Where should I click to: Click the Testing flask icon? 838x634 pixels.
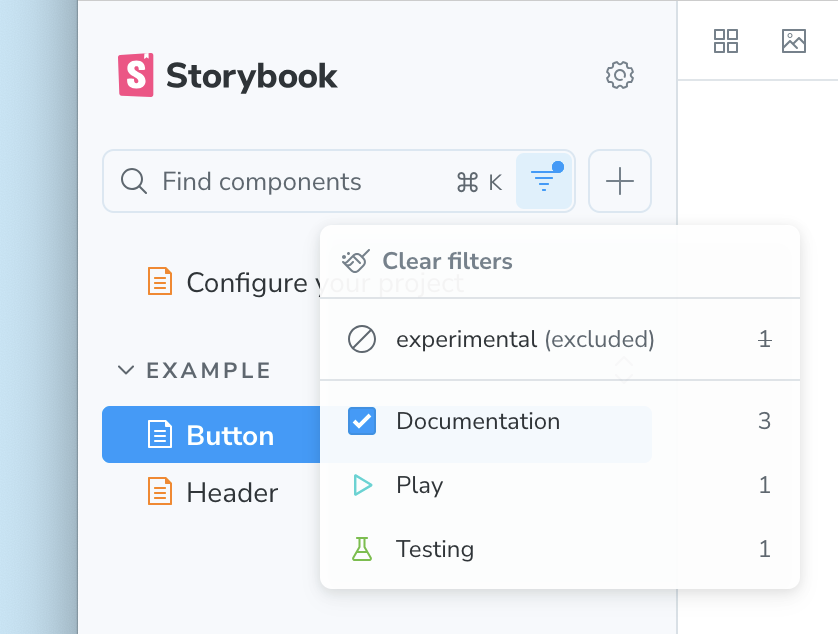tap(361, 549)
